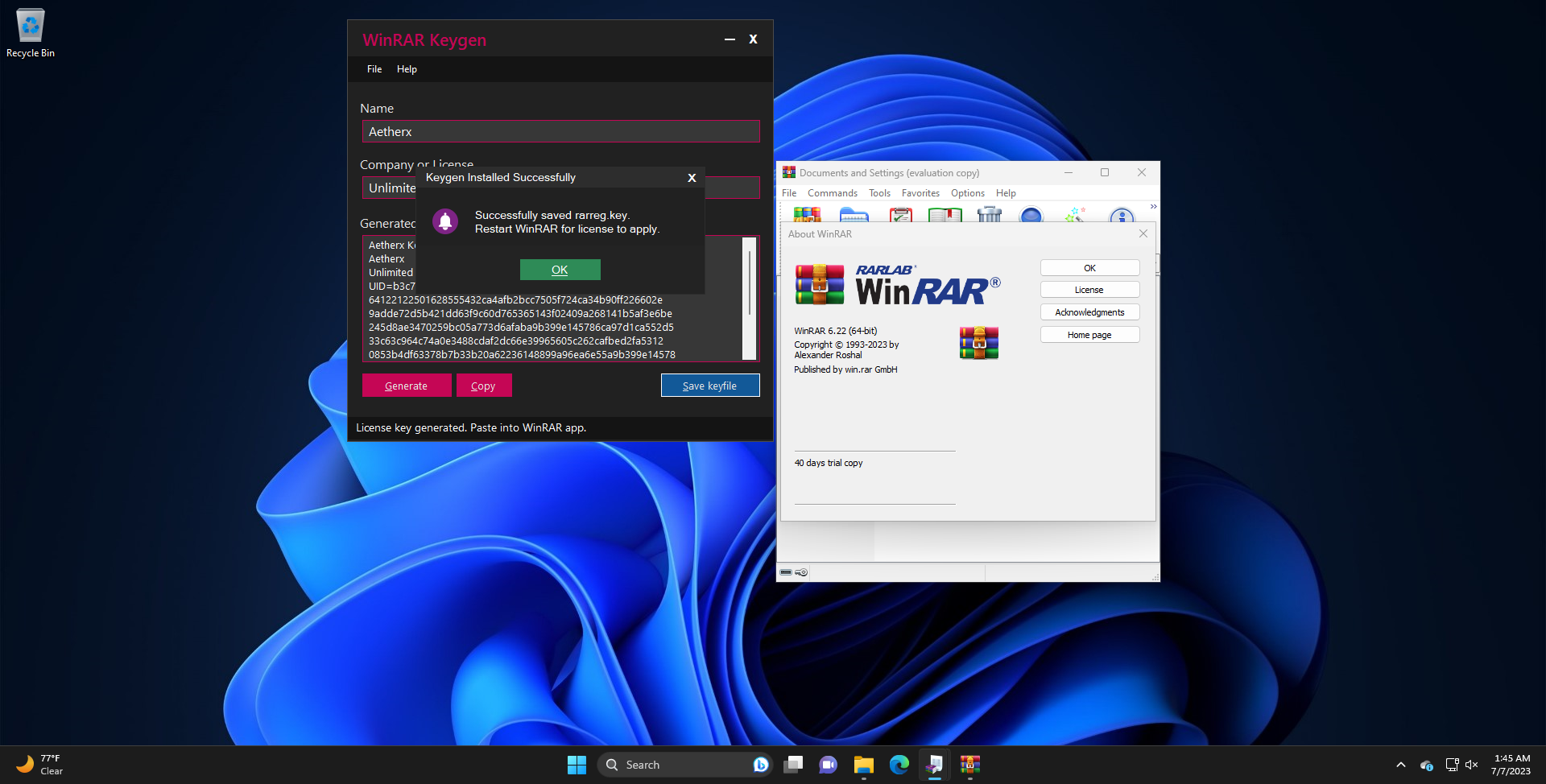Image resolution: width=1546 pixels, height=784 pixels.
Task: Click the key line starting with 0853b4df63
Action: (522, 355)
